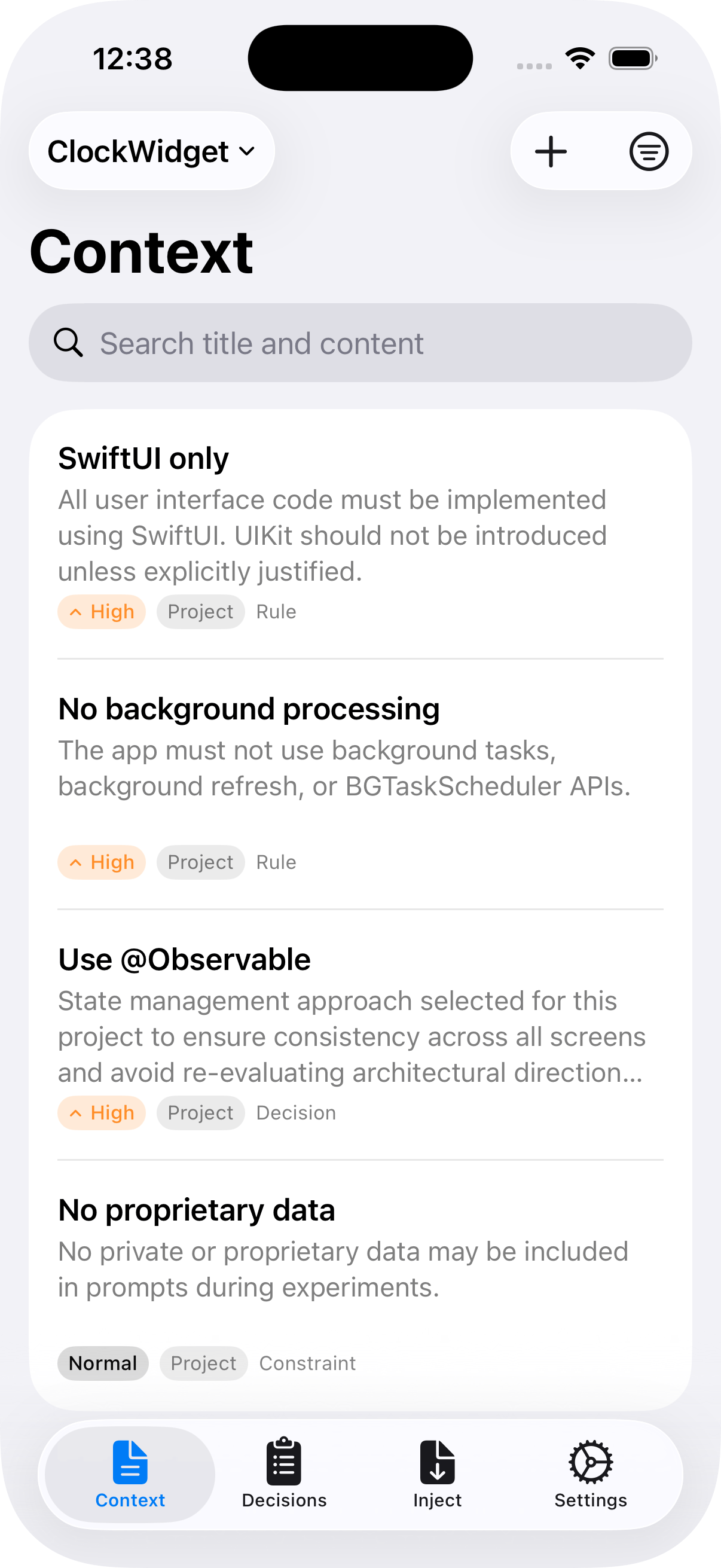Tap High priority on No background processing
Screen dimensions: 721x1568
(102, 862)
